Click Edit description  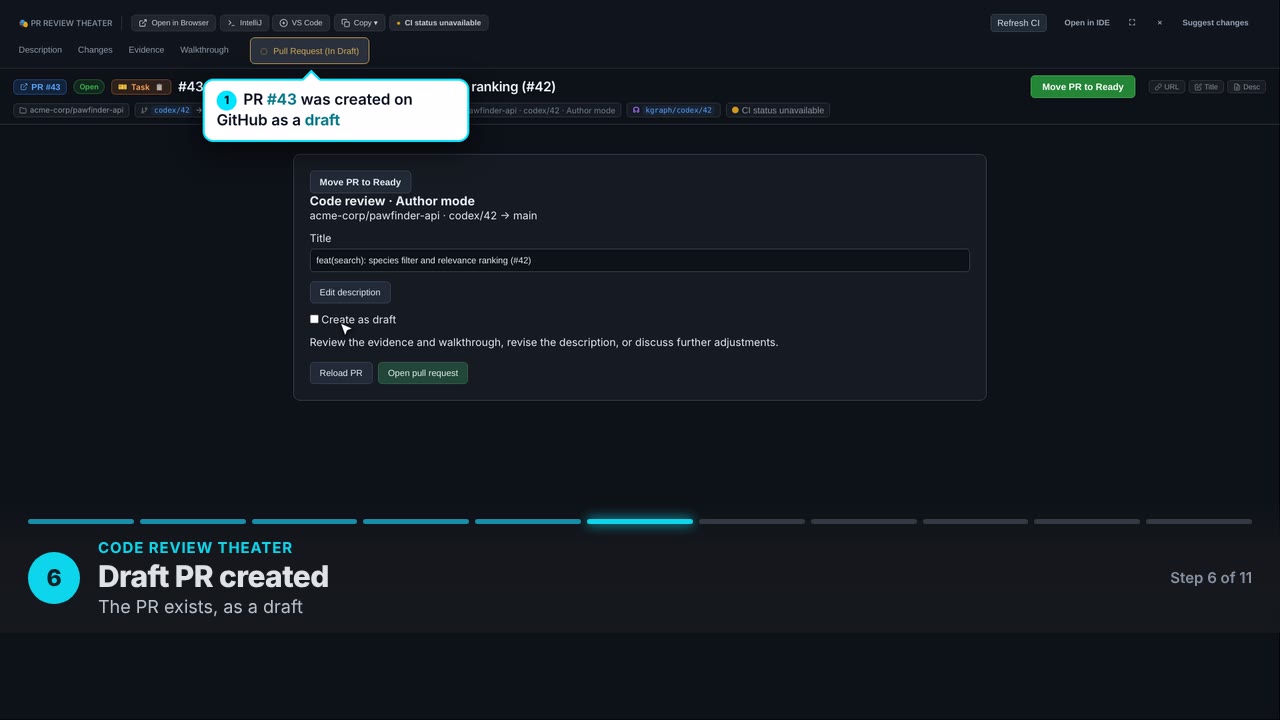click(x=350, y=292)
